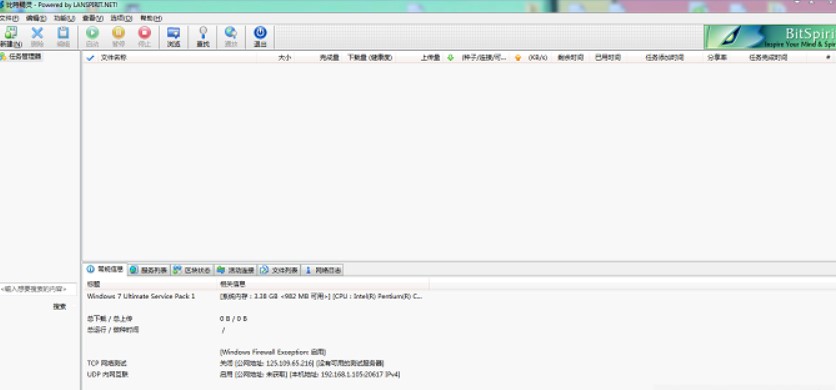Click the blue checkmark column header

point(91,58)
